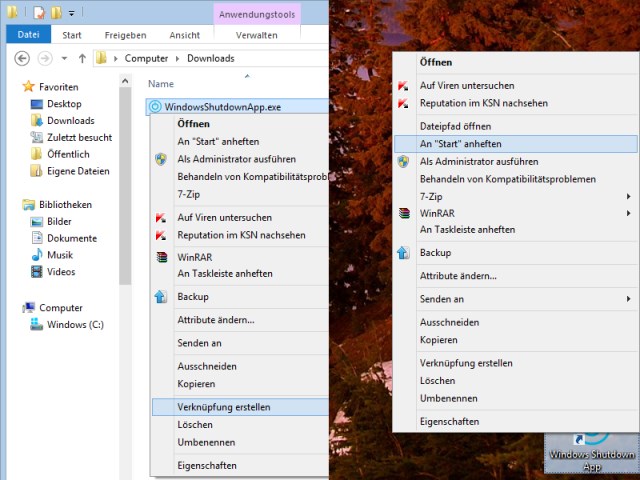This screenshot has width=640, height=480.
Task: Go up one folder with the up arrow
Action: [x=81, y=58]
